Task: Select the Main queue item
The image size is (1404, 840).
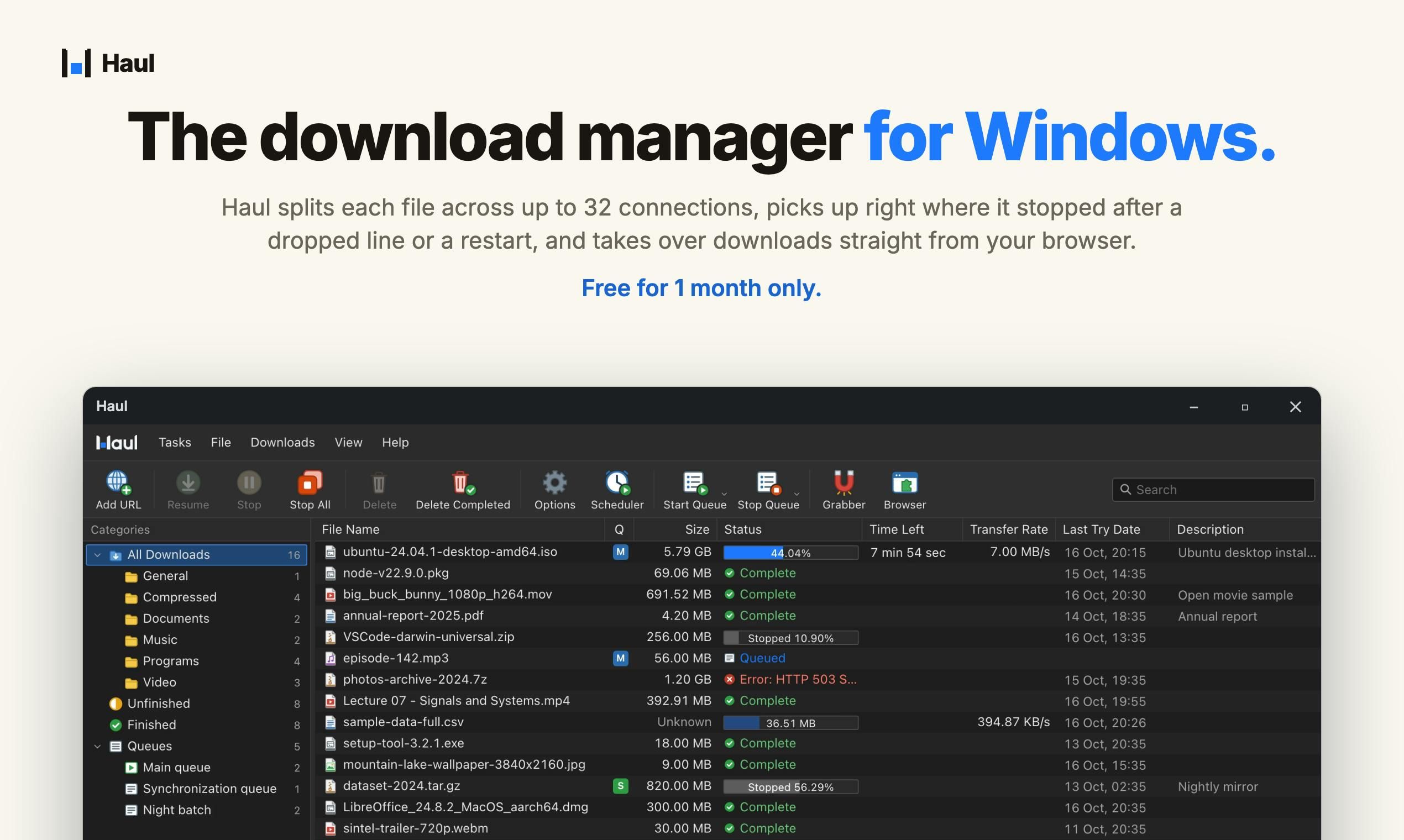Action: pos(196,768)
